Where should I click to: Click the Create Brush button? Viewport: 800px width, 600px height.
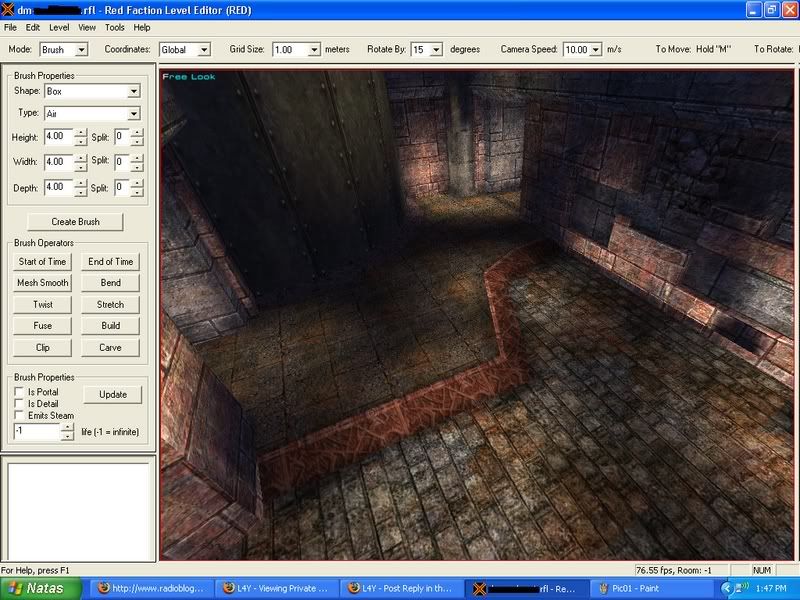click(x=75, y=222)
